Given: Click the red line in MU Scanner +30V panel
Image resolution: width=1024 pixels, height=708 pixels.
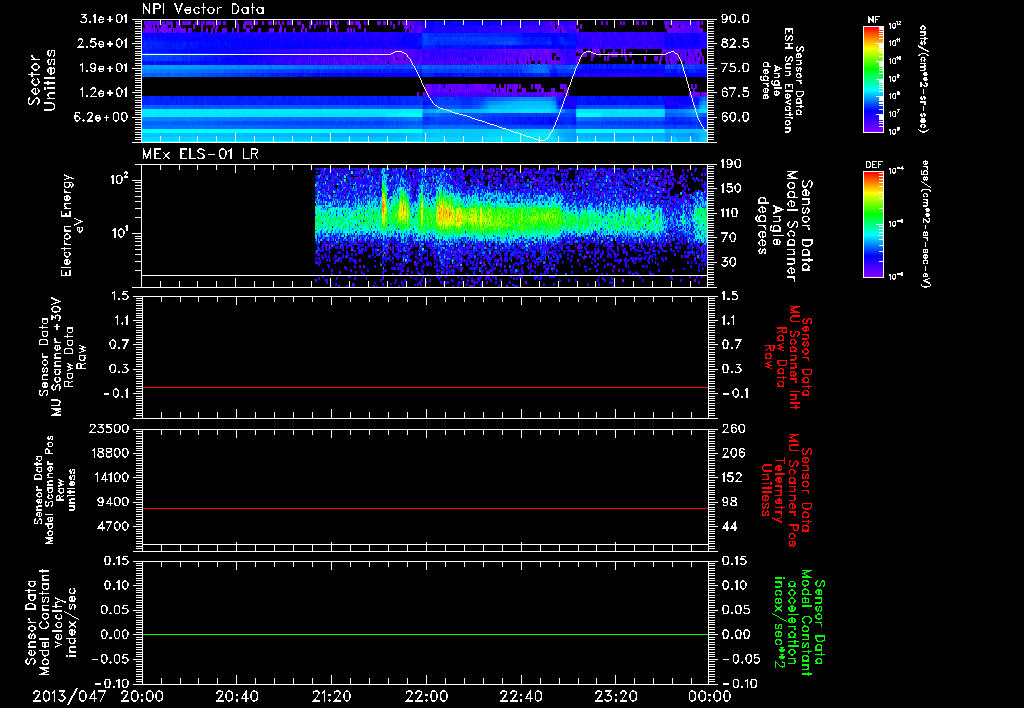Looking at the screenshot, I should coord(424,387).
